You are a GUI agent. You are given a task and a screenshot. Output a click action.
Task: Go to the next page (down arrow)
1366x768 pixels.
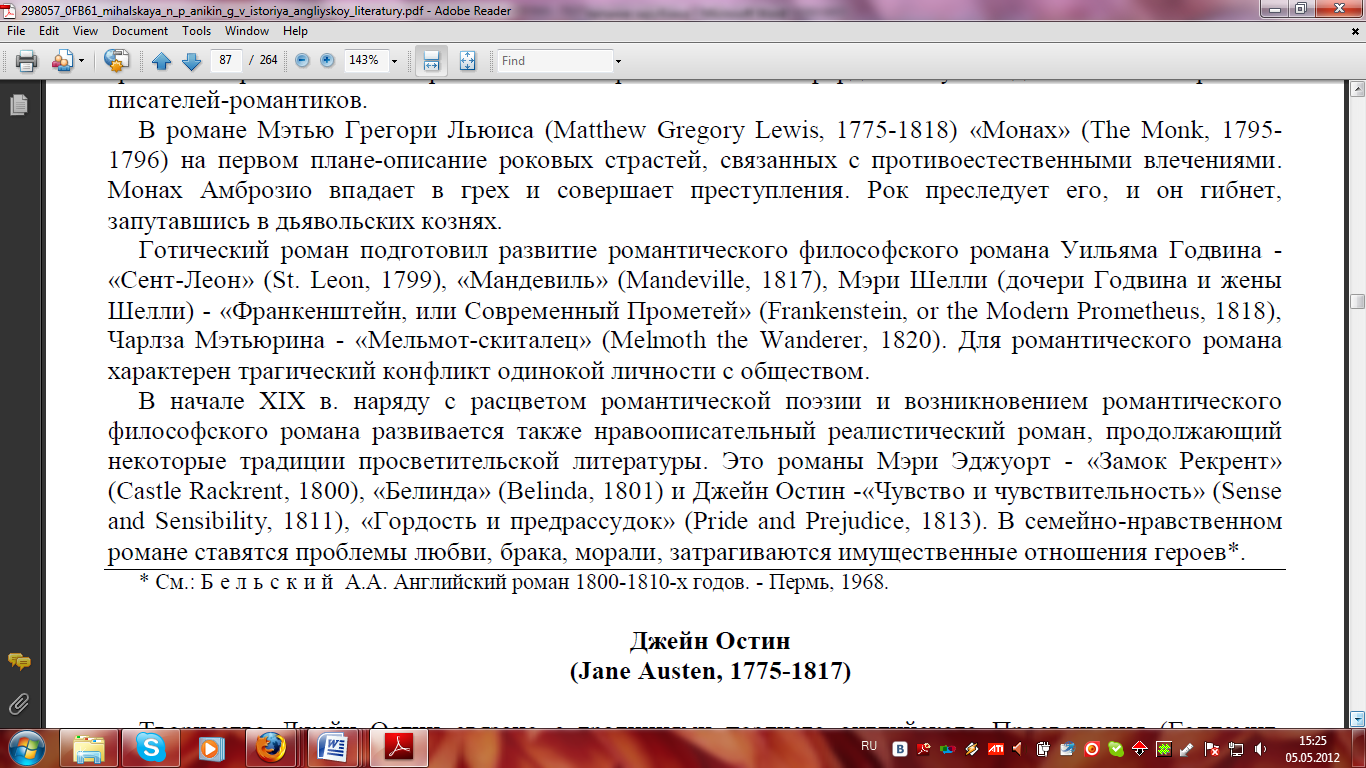191,61
